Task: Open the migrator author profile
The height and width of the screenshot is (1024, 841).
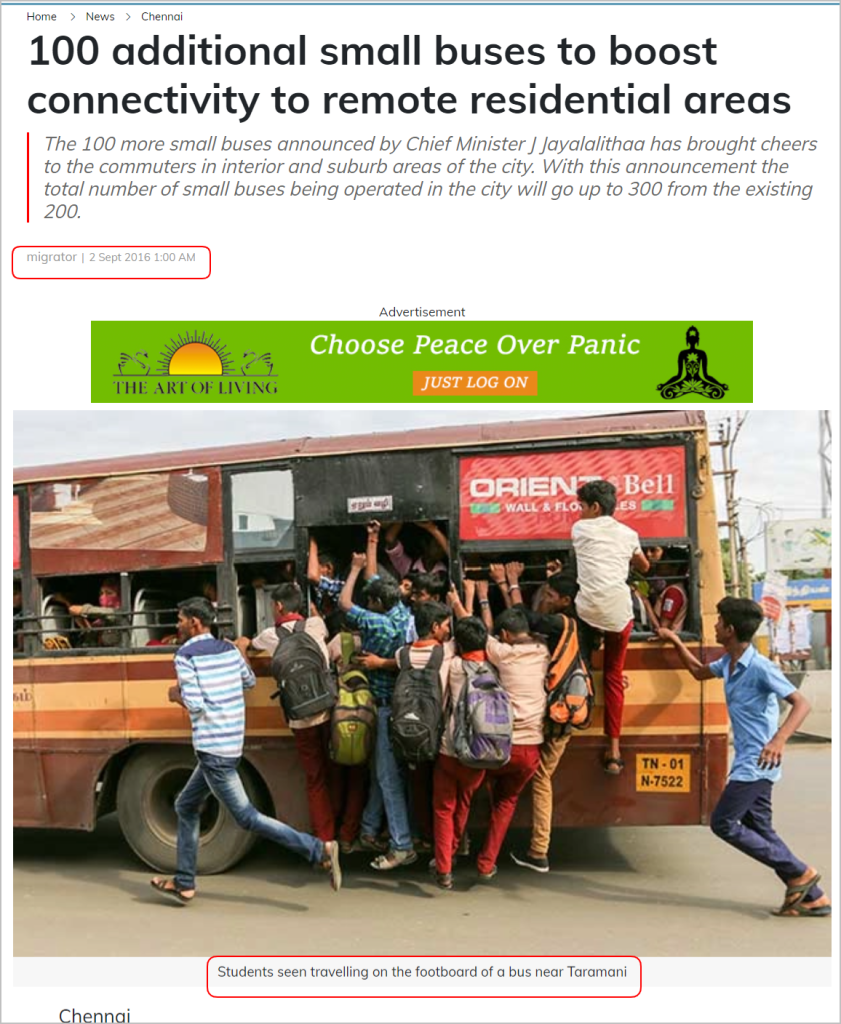Action: 52,257
